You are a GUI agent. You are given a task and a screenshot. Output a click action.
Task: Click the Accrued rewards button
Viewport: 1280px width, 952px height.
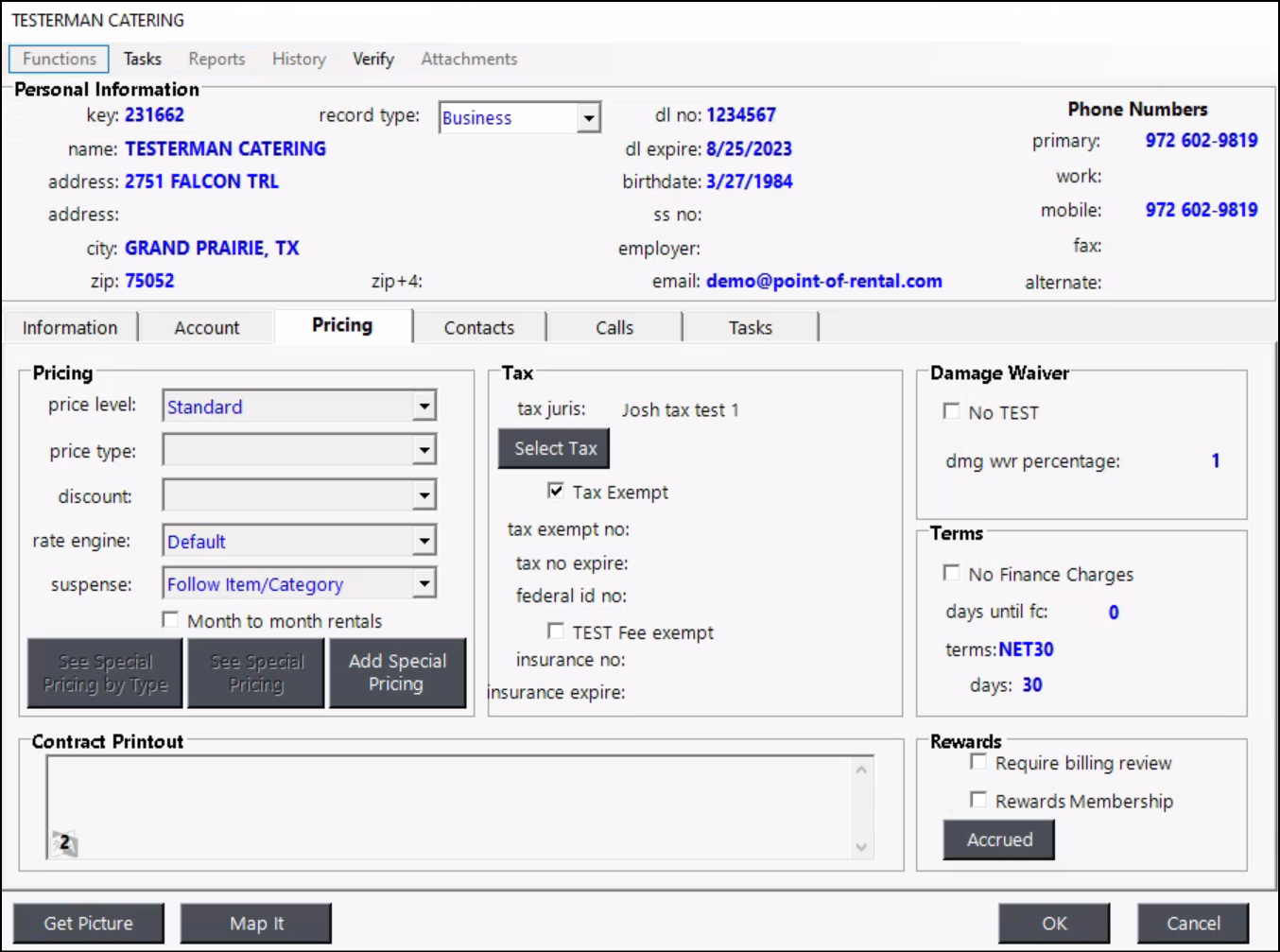999,839
